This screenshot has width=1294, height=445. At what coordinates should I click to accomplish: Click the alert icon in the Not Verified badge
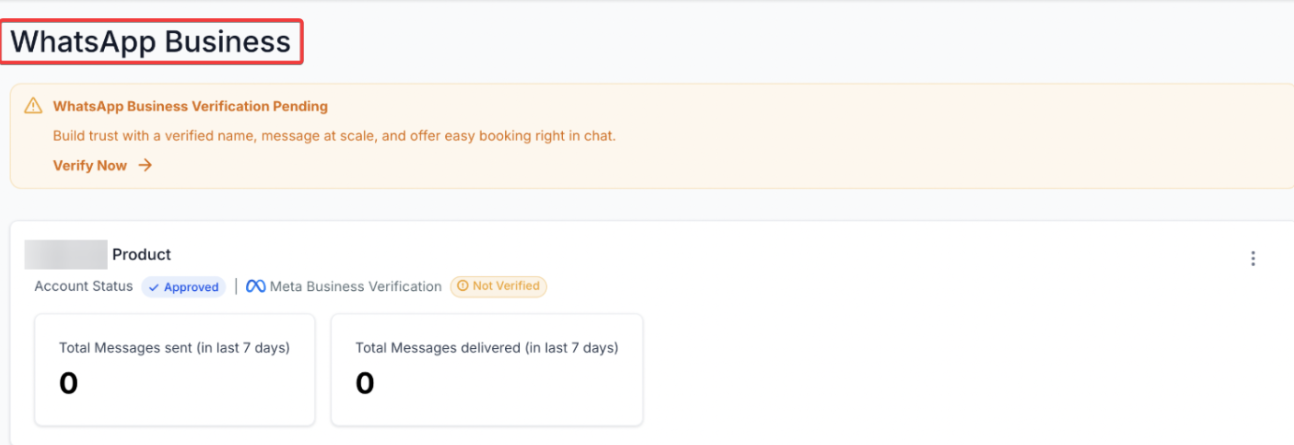point(462,286)
